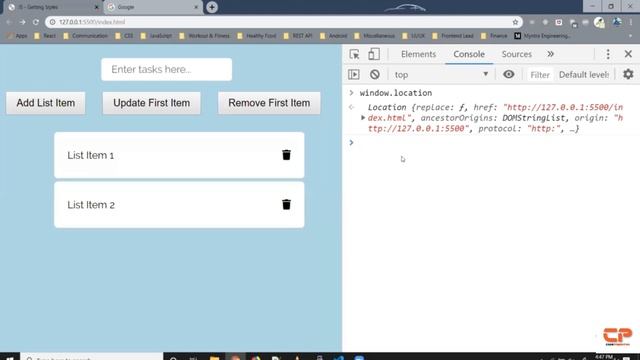Switch to the Console tab
The height and width of the screenshot is (360, 640).
click(x=469, y=54)
